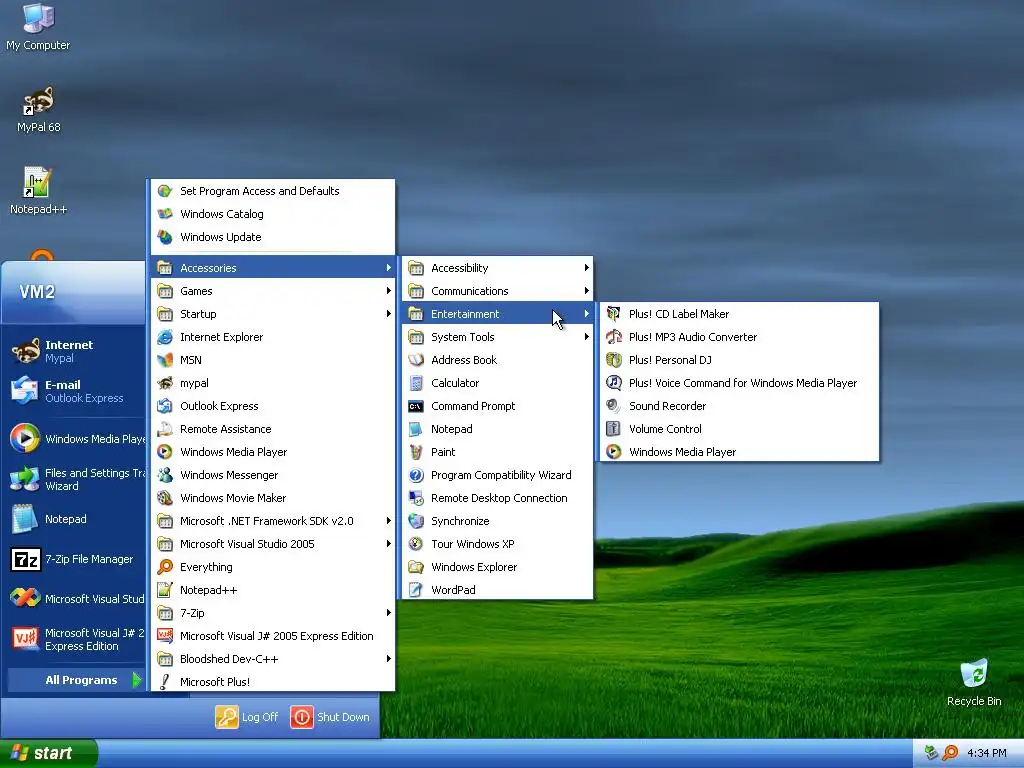The height and width of the screenshot is (768, 1024).
Task: Click the Everything search icon
Action: tap(165, 567)
